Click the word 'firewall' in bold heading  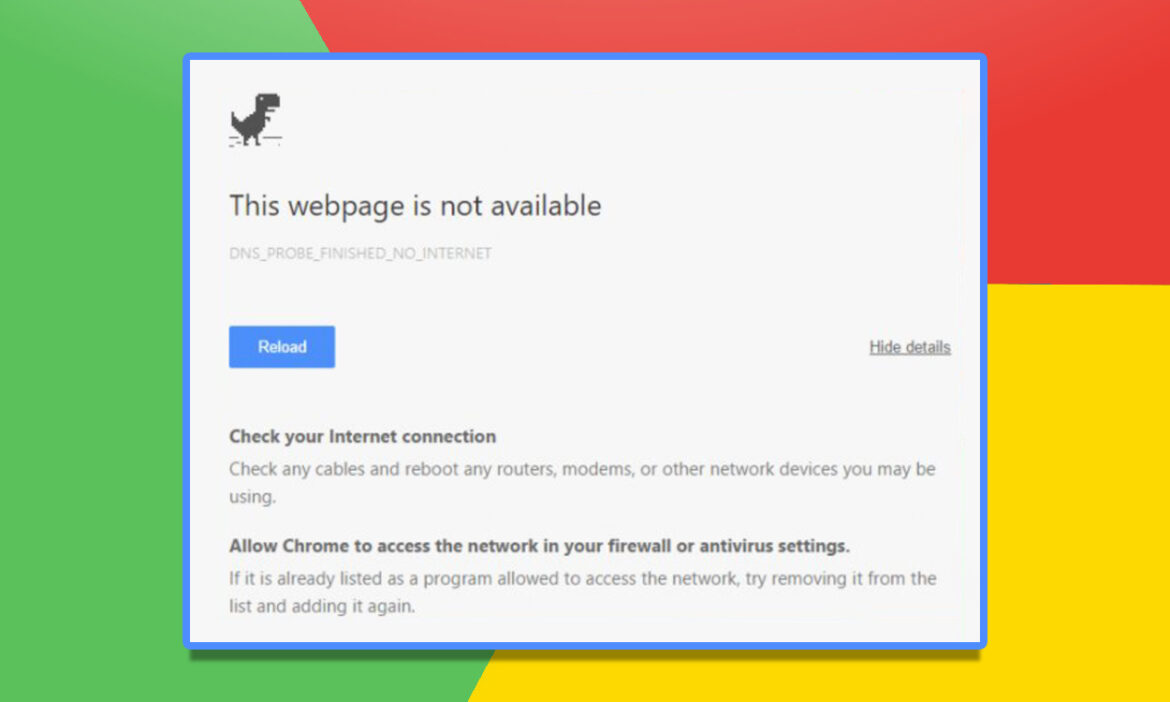click(639, 546)
